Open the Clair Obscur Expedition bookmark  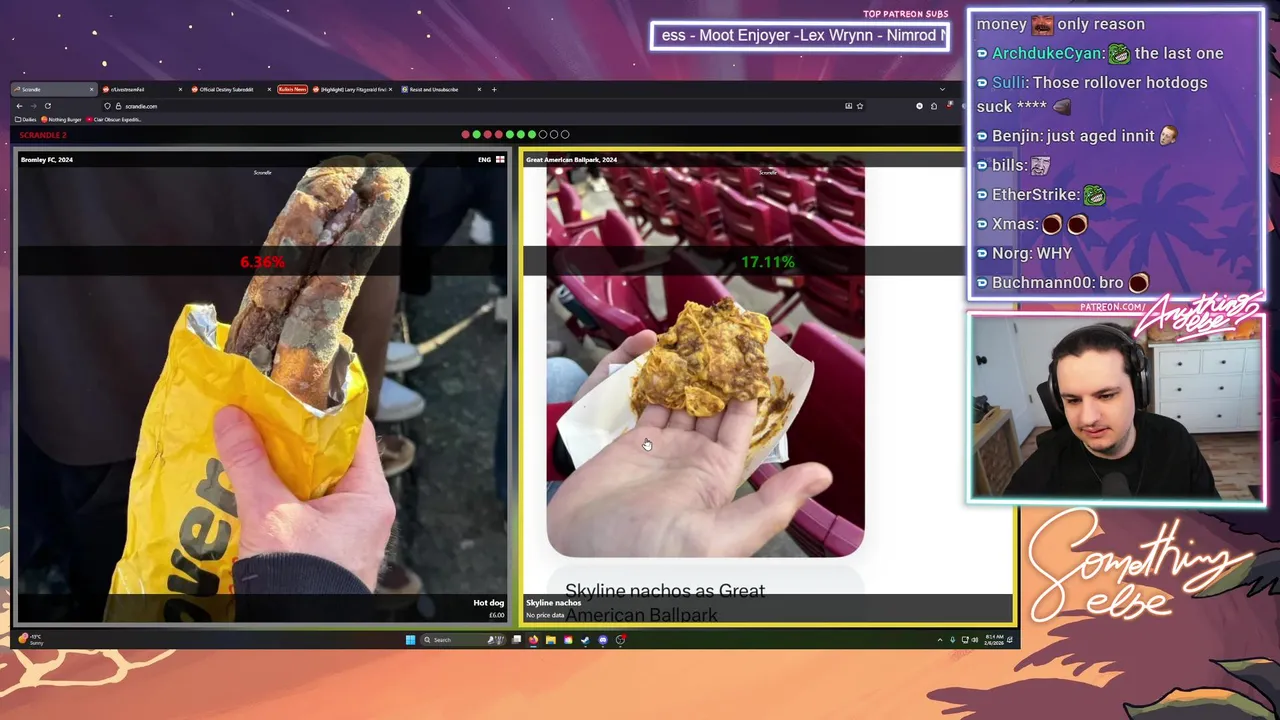pyautogui.click(x=114, y=119)
